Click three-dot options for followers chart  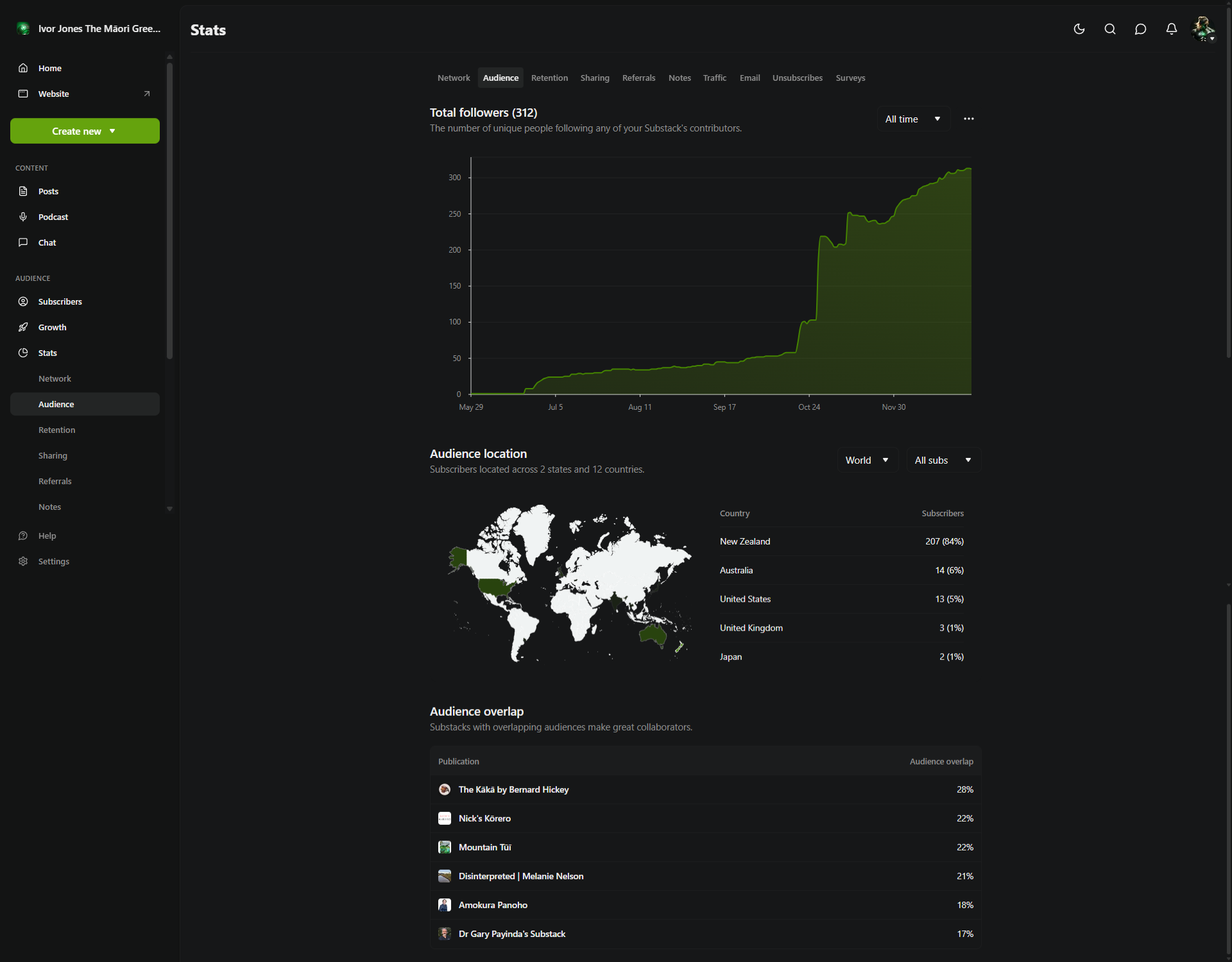968,119
